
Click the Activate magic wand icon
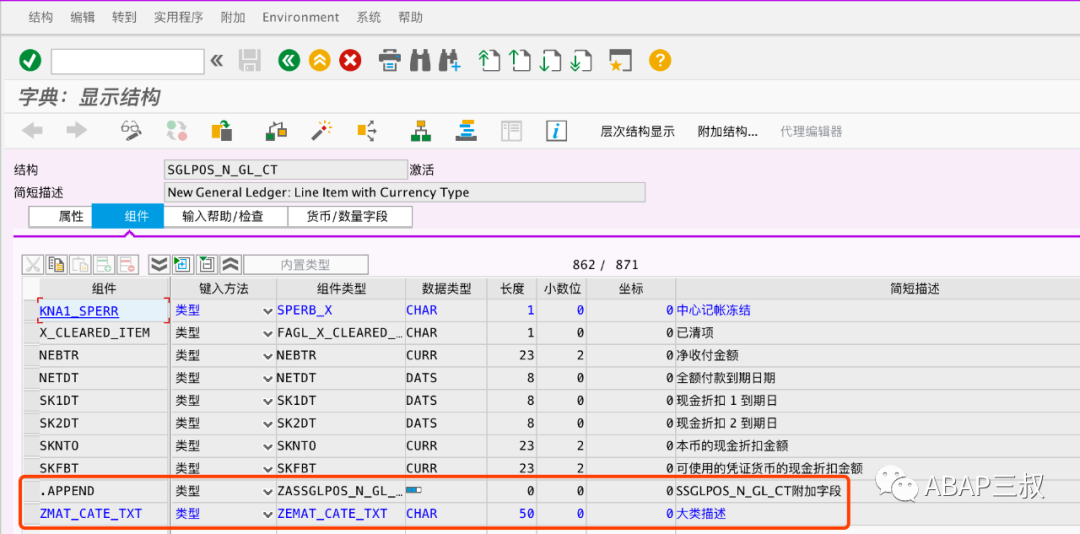tap(322, 130)
